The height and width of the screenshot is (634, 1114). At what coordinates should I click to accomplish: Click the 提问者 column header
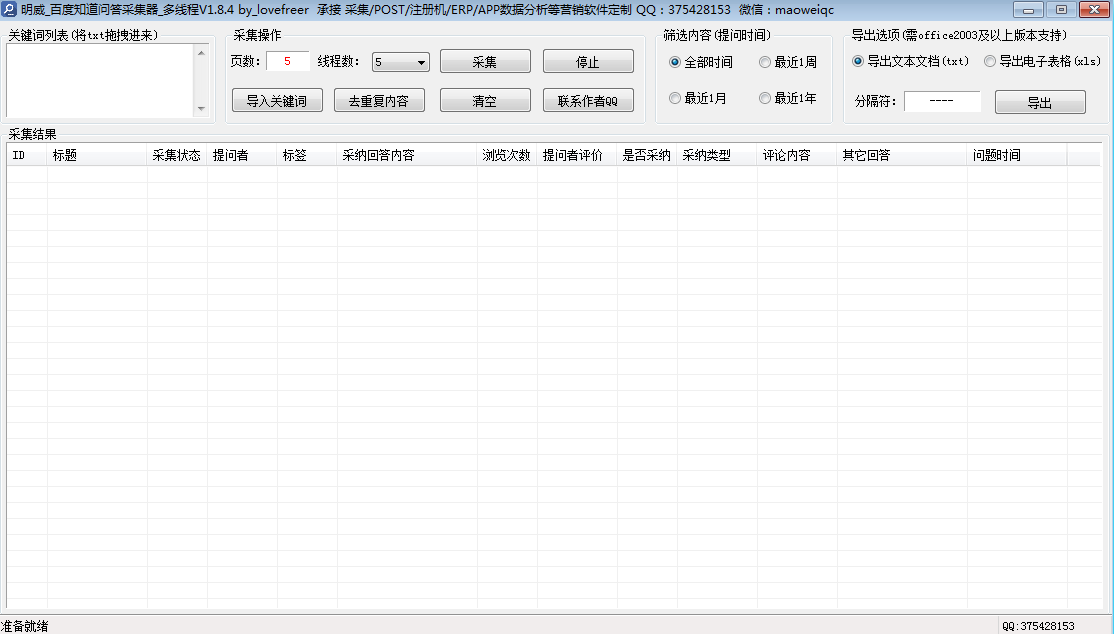242,155
